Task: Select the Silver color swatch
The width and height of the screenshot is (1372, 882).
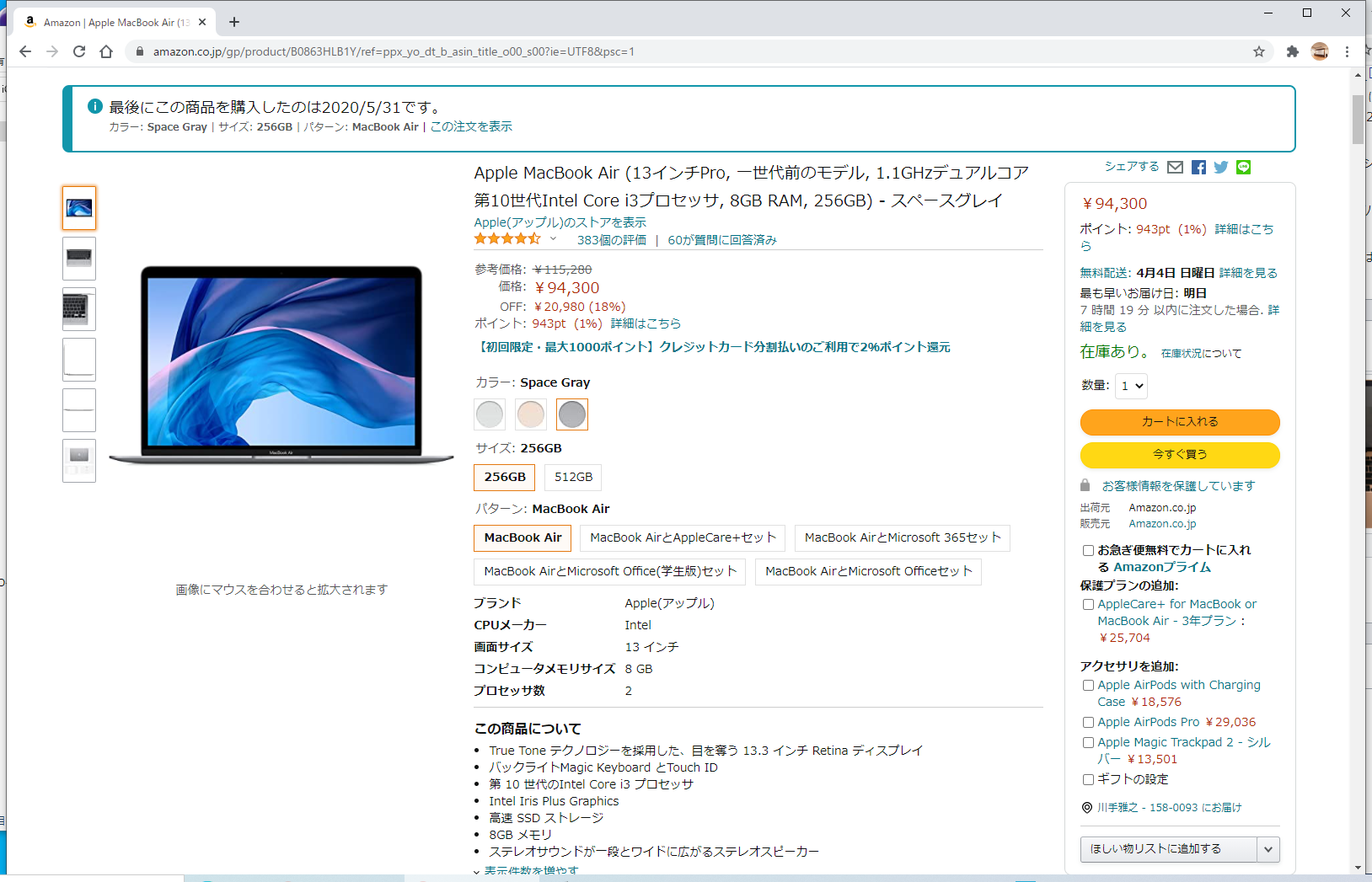Action: pos(490,414)
